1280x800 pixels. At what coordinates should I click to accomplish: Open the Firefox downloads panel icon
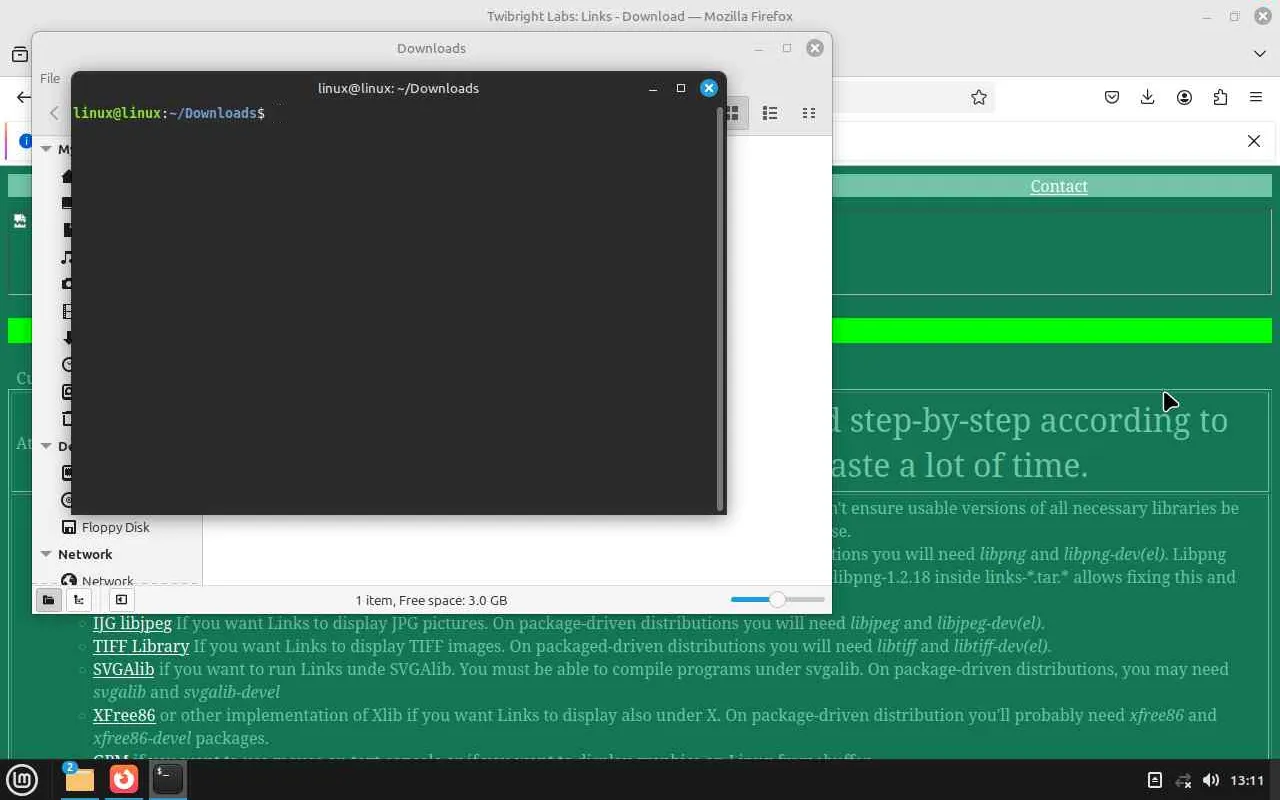tap(1148, 97)
